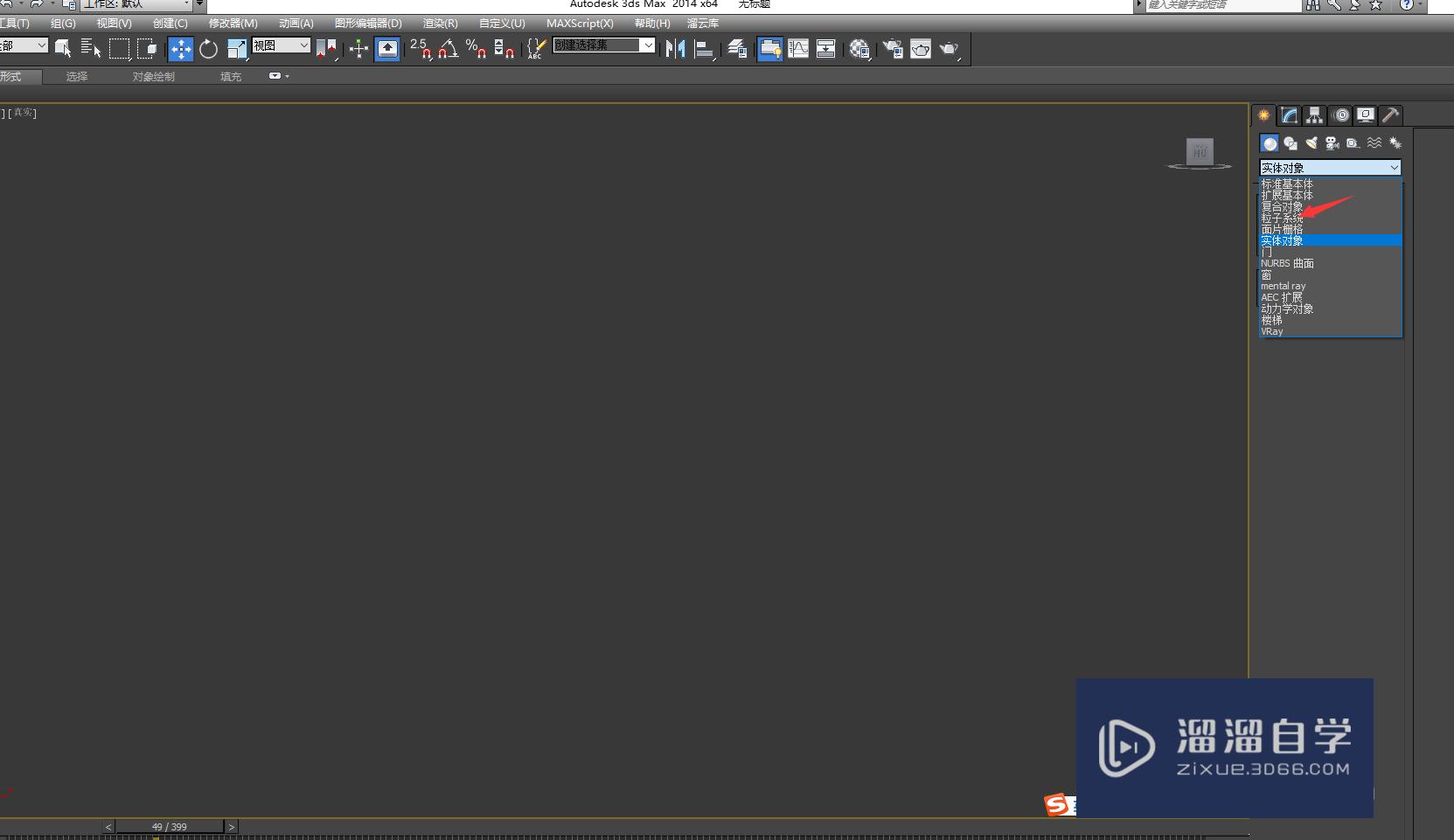The image size is (1454, 840).
Task: Open the 渲染(R) menu
Action: pyautogui.click(x=440, y=24)
